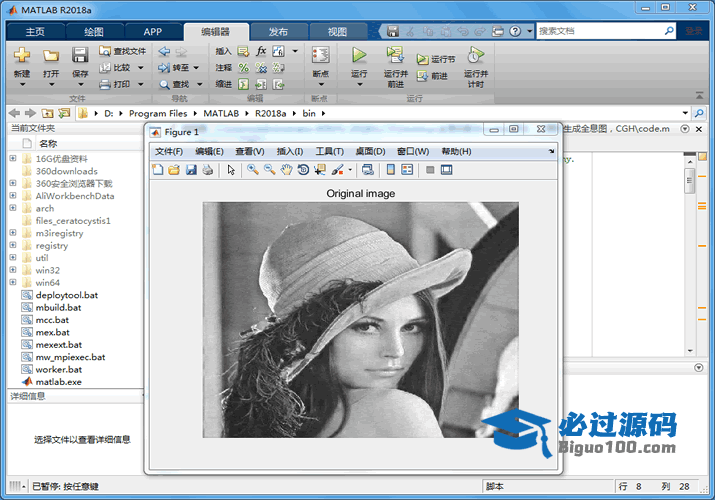Open Figure 1 File (文件) menu

pyautogui.click(x=169, y=151)
